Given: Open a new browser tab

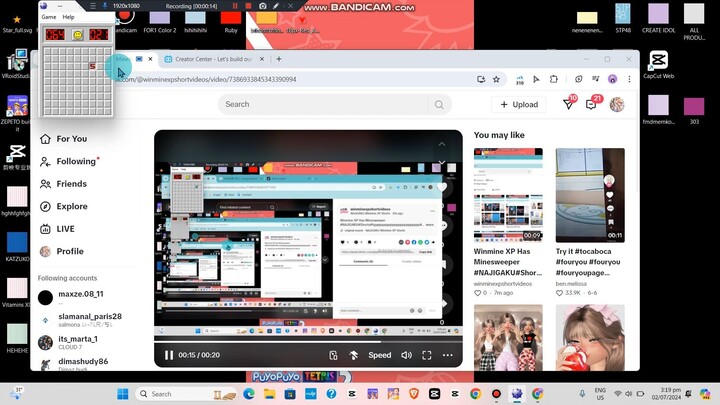Looking at the screenshot, I should pos(279,59).
